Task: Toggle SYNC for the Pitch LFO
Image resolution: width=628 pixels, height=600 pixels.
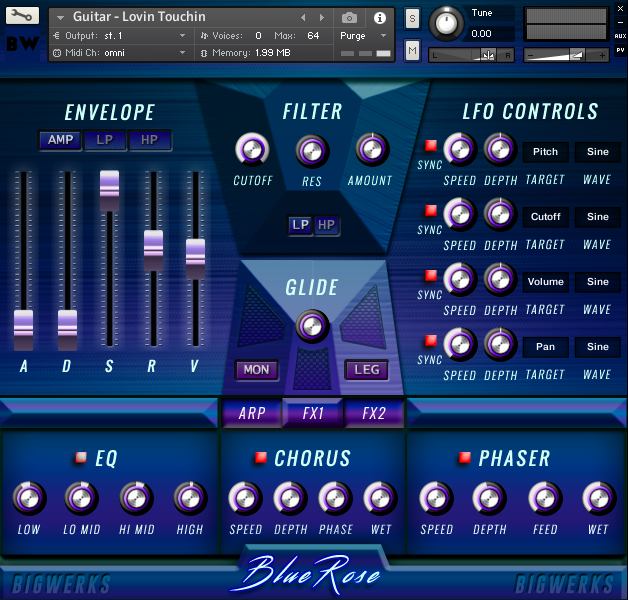Action: (x=431, y=145)
